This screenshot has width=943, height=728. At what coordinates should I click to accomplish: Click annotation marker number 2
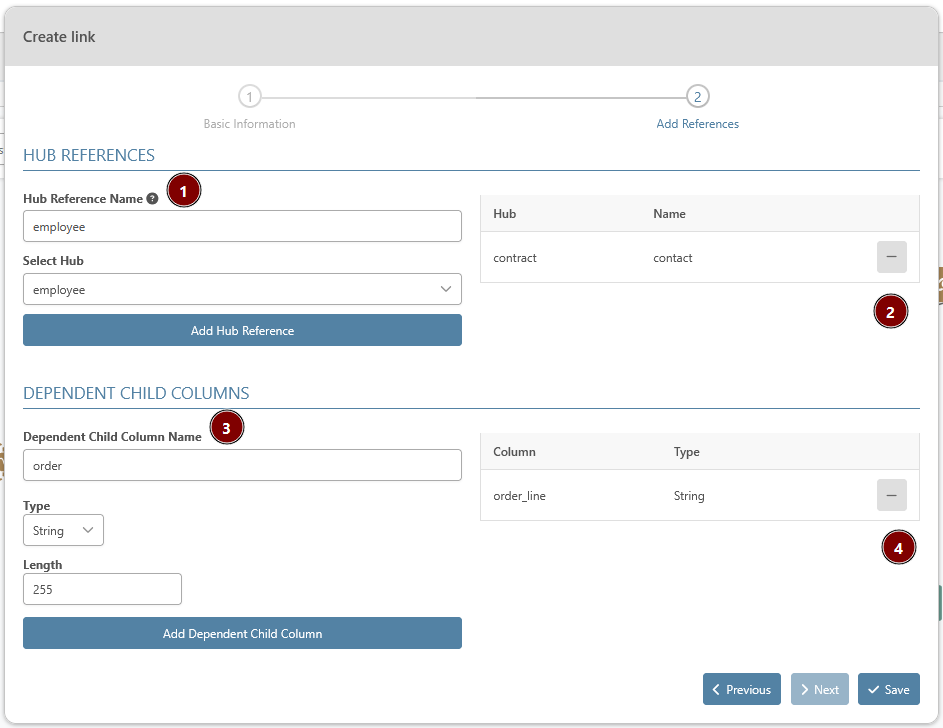point(890,312)
